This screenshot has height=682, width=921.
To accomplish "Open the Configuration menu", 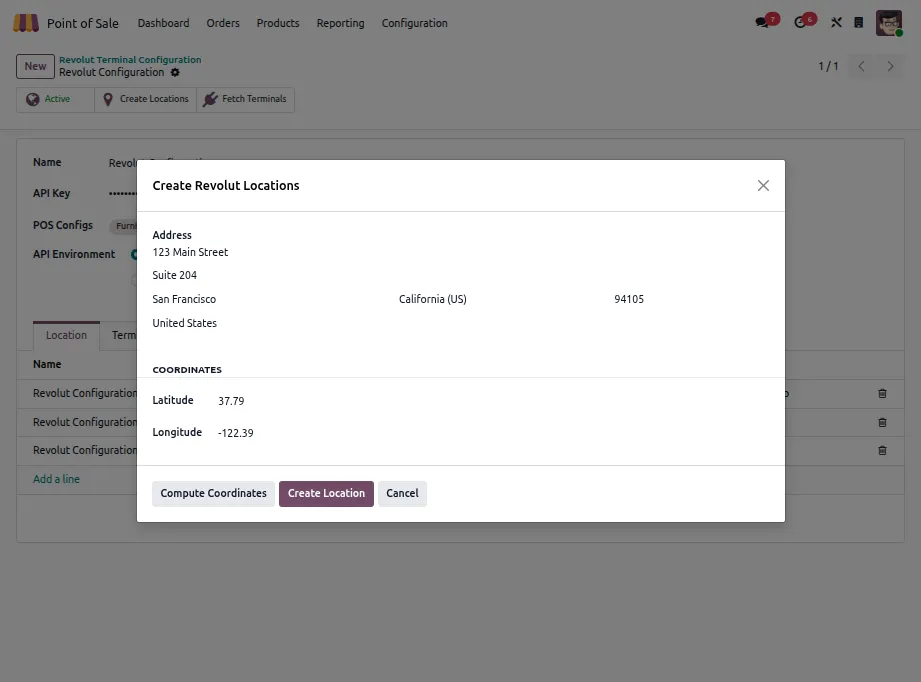I will pos(414,23).
